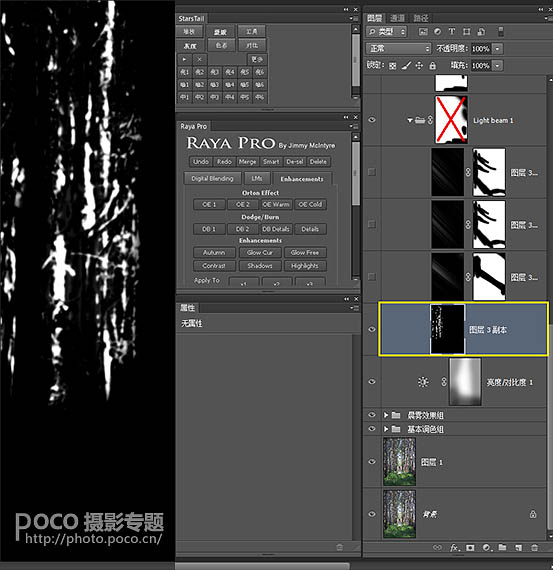Switch to the Digital Blending tab
553x570 pixels.
(x=212, y=178)
